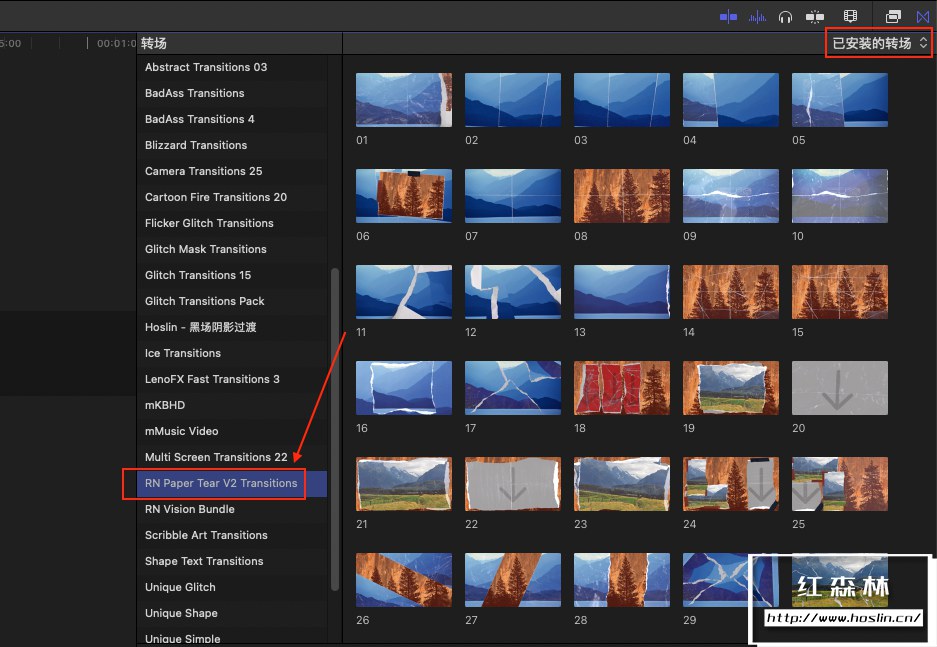The height and width of the screenshot is (647, 937).
Task: Select Glitch Transitions Pack category
Action: pos(205,301)
